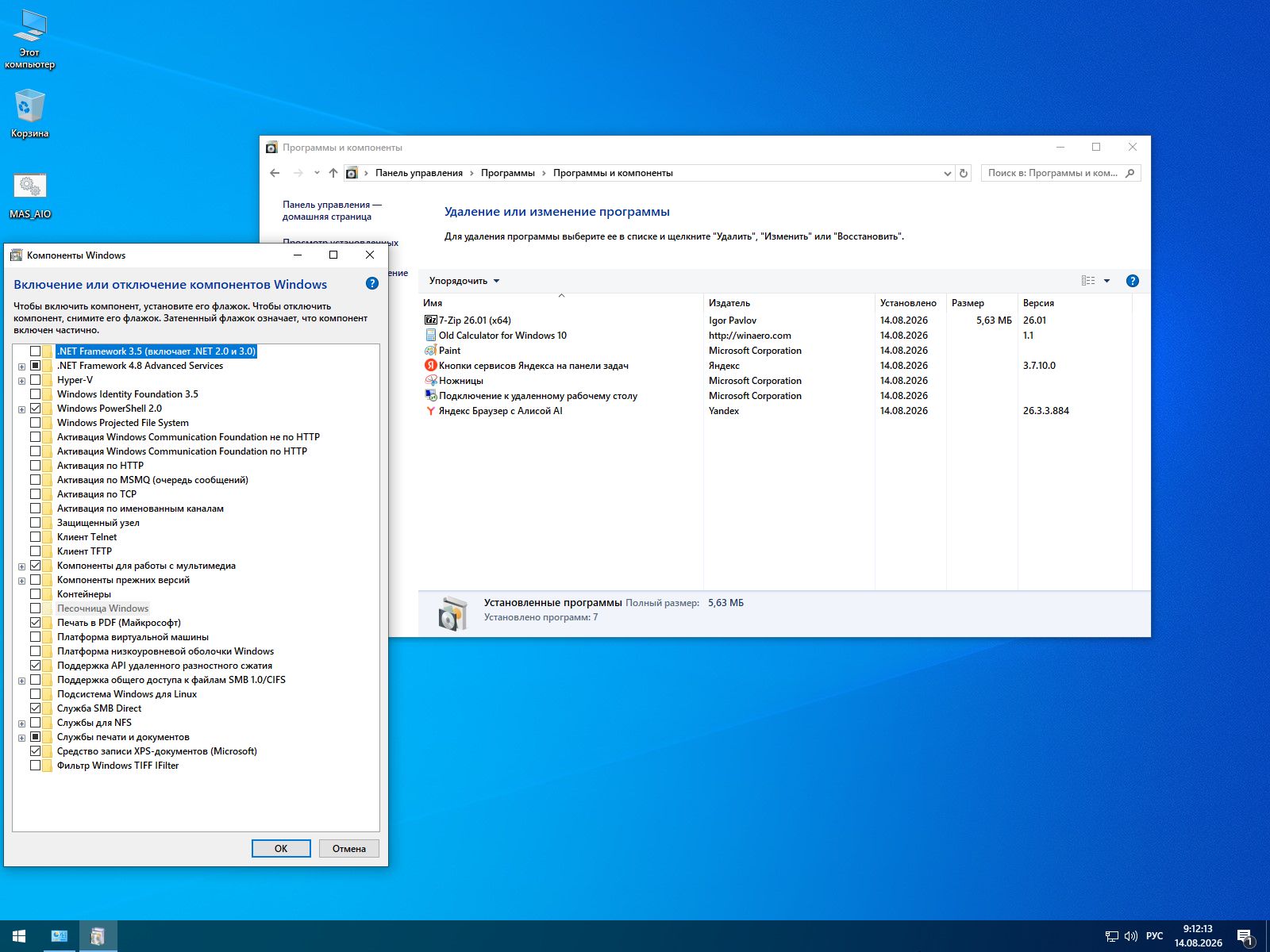Enable Клиент TFTP checkbox
Viewport: 1270px width, 952px height.
click(x=36, y=551)
